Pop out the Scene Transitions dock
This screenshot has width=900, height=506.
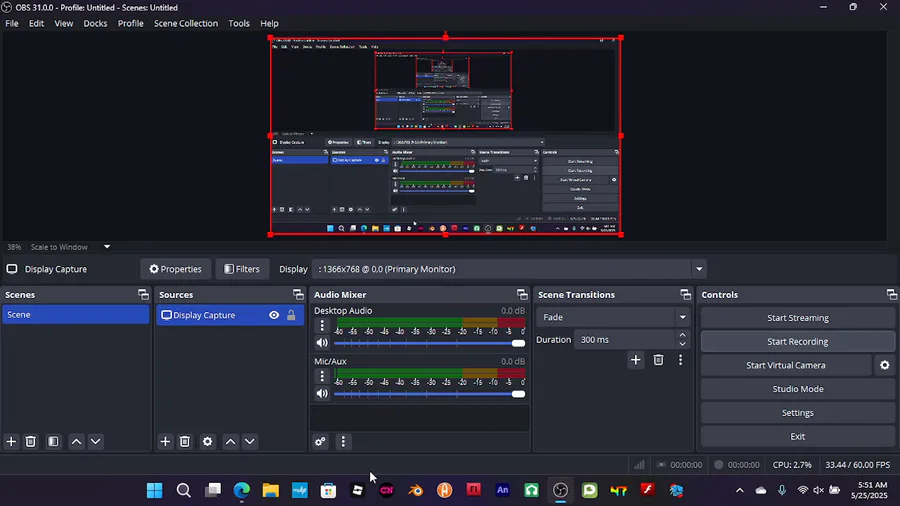(685, 294)
